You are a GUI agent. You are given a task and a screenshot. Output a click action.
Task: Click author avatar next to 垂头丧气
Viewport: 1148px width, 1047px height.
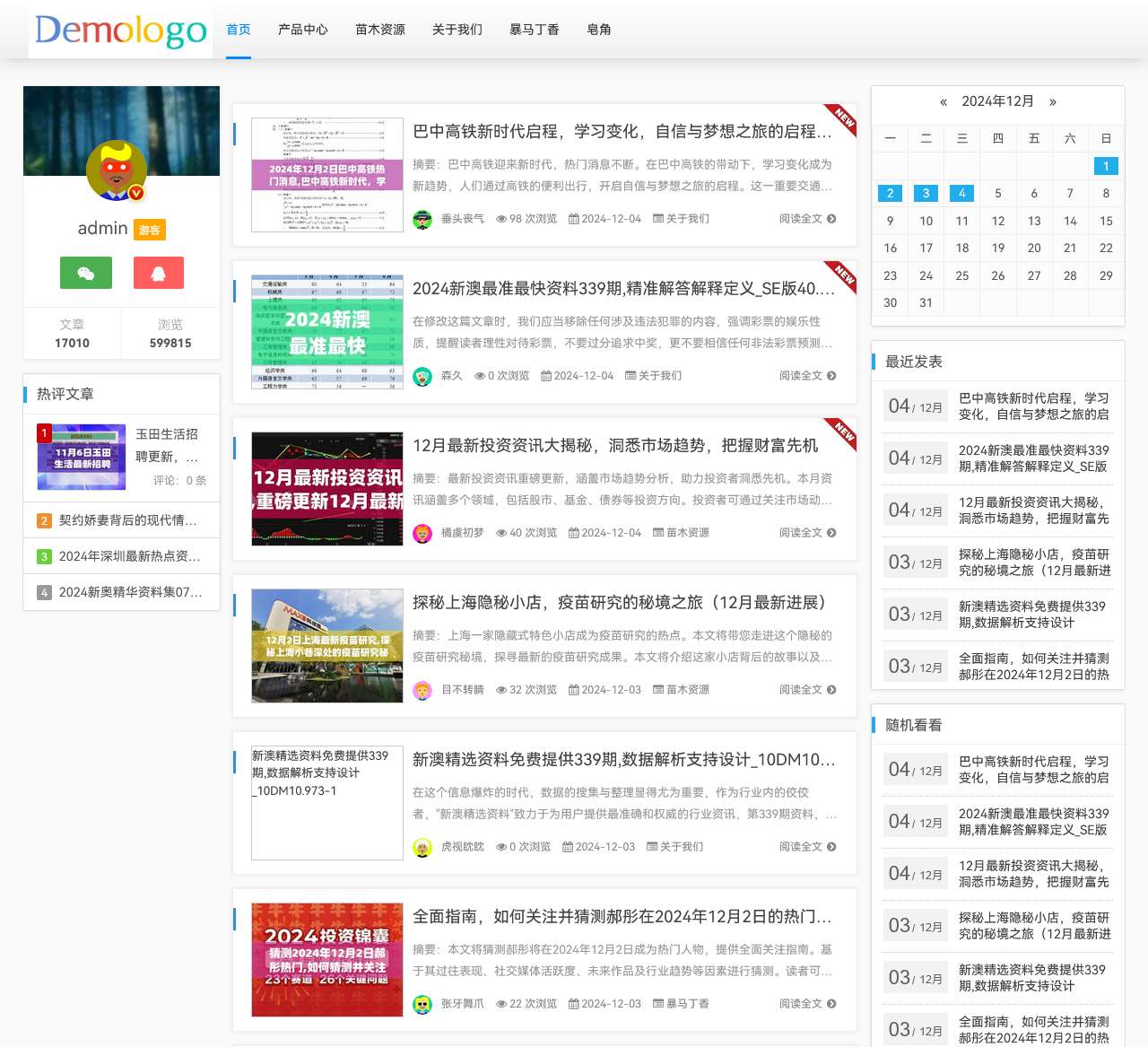[x=422, y=219]
